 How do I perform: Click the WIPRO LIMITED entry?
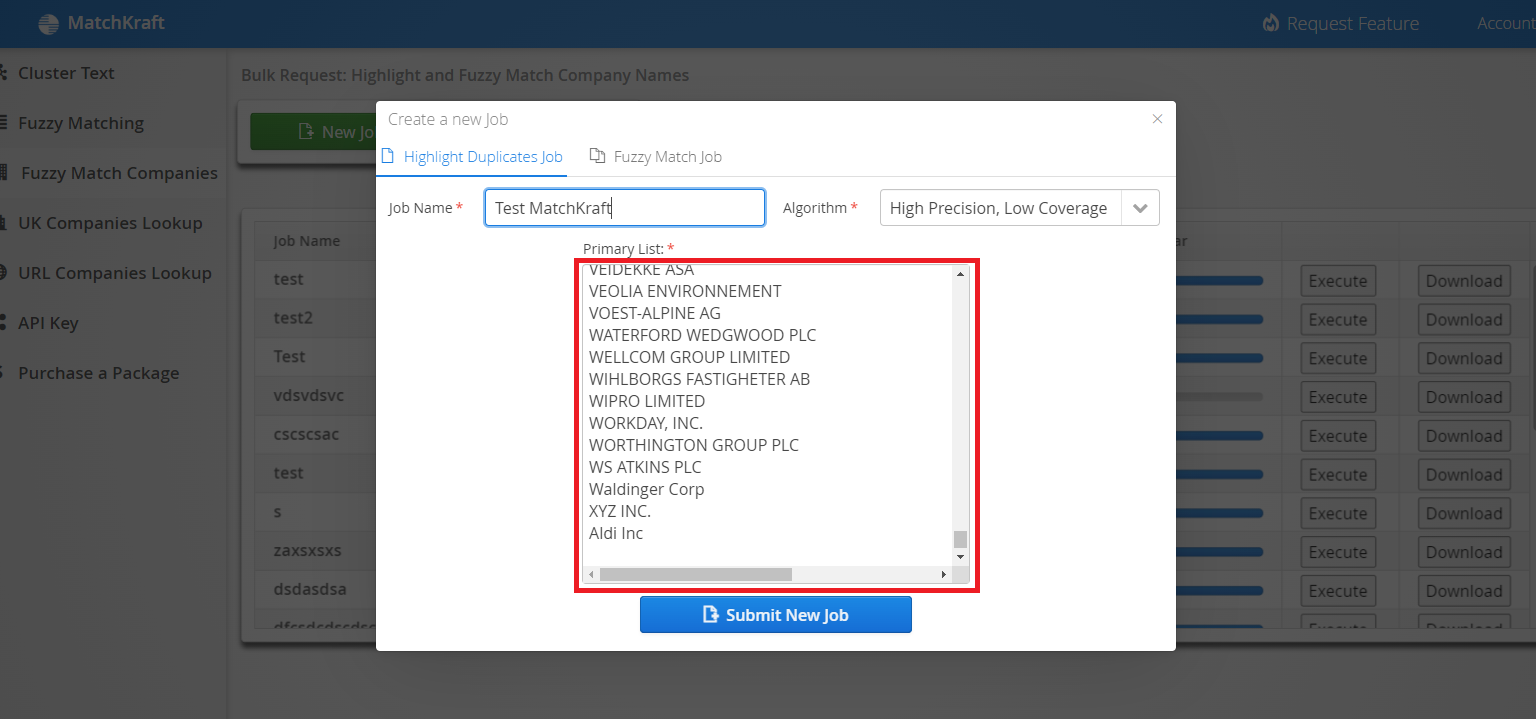647,401
